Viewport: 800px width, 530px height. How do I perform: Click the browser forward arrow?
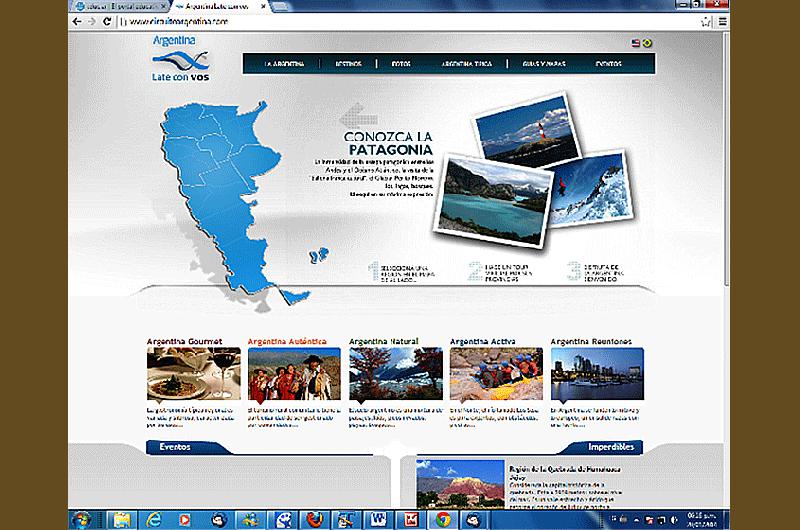click(92, 21)
